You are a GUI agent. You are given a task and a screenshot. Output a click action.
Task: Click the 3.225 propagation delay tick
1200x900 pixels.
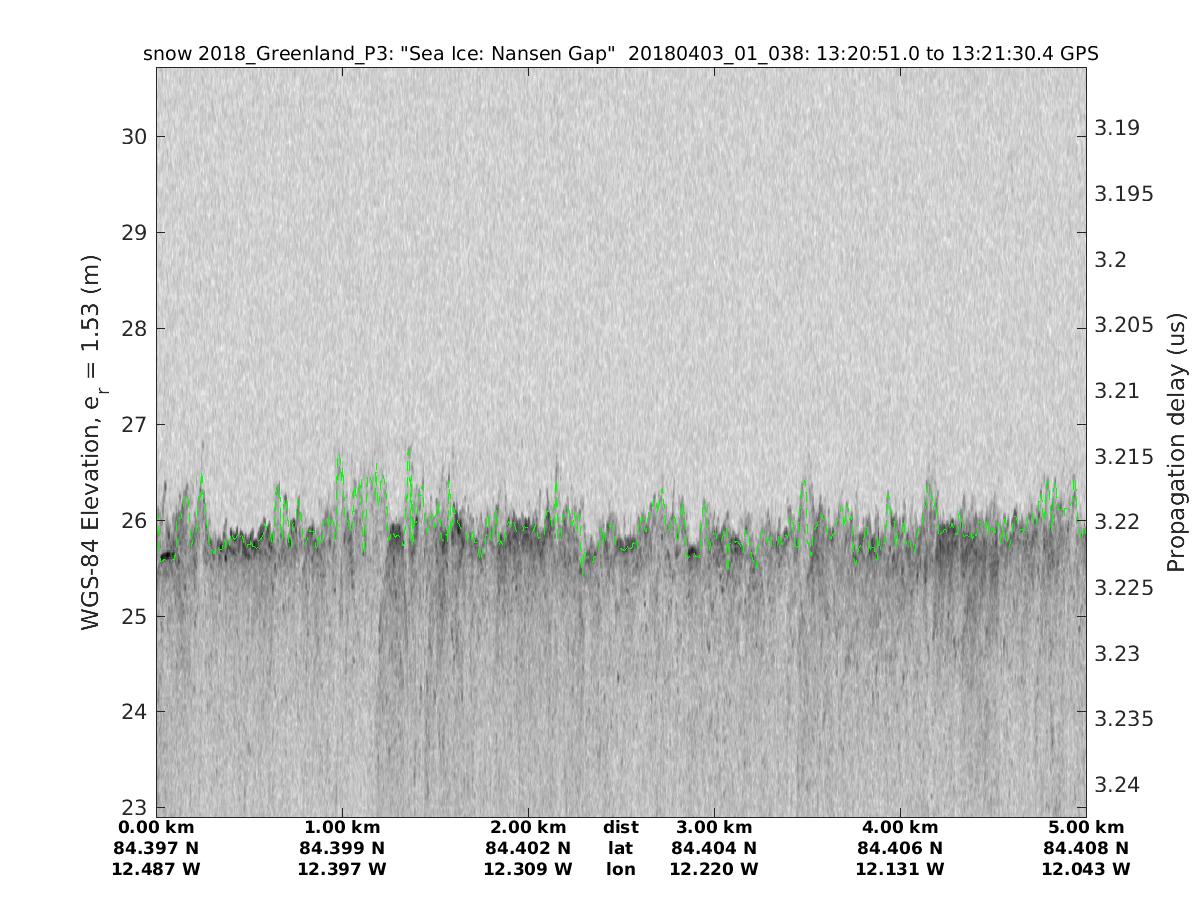click(x=1124, y=587)
